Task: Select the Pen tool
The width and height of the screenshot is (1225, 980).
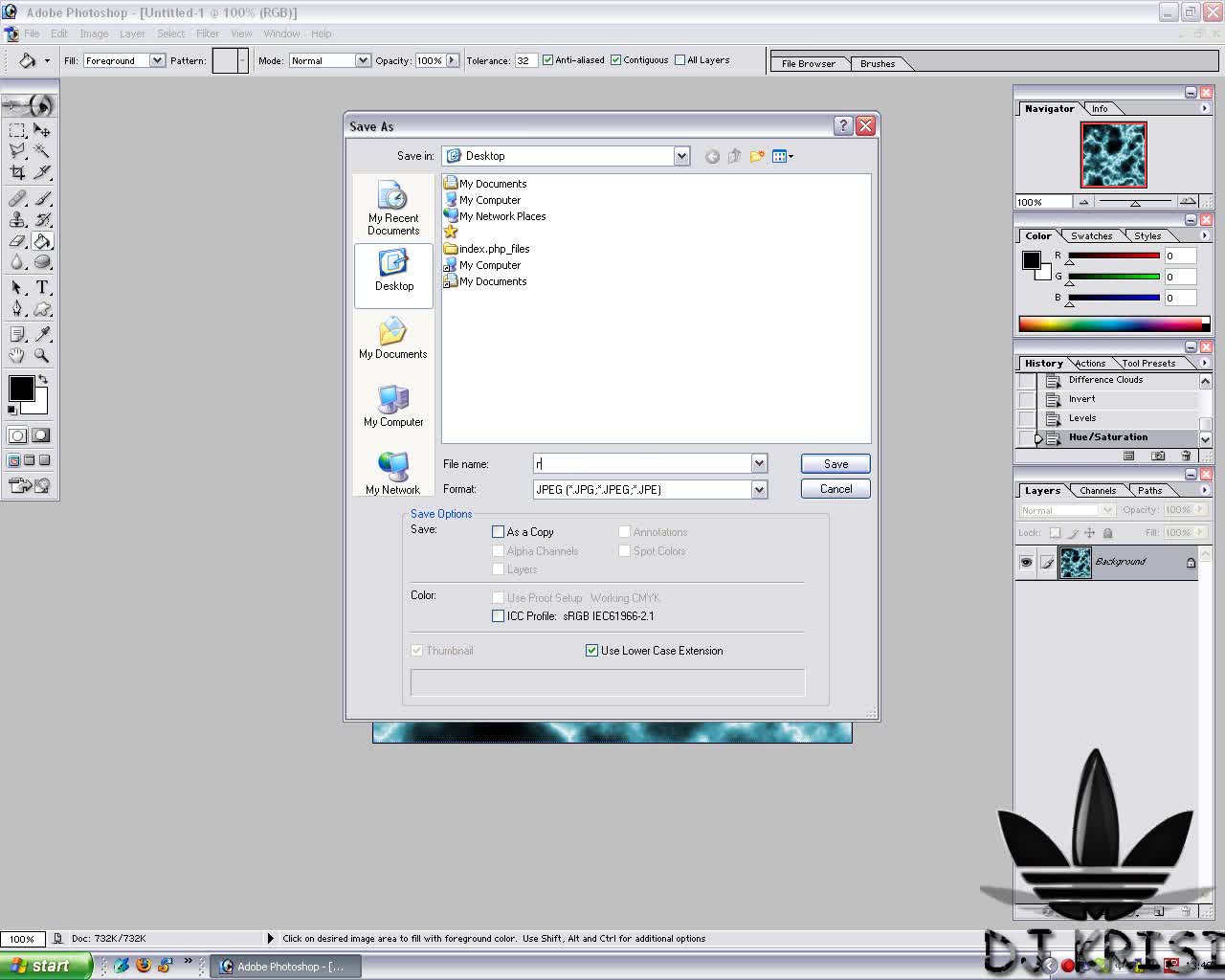Action: 17,309
